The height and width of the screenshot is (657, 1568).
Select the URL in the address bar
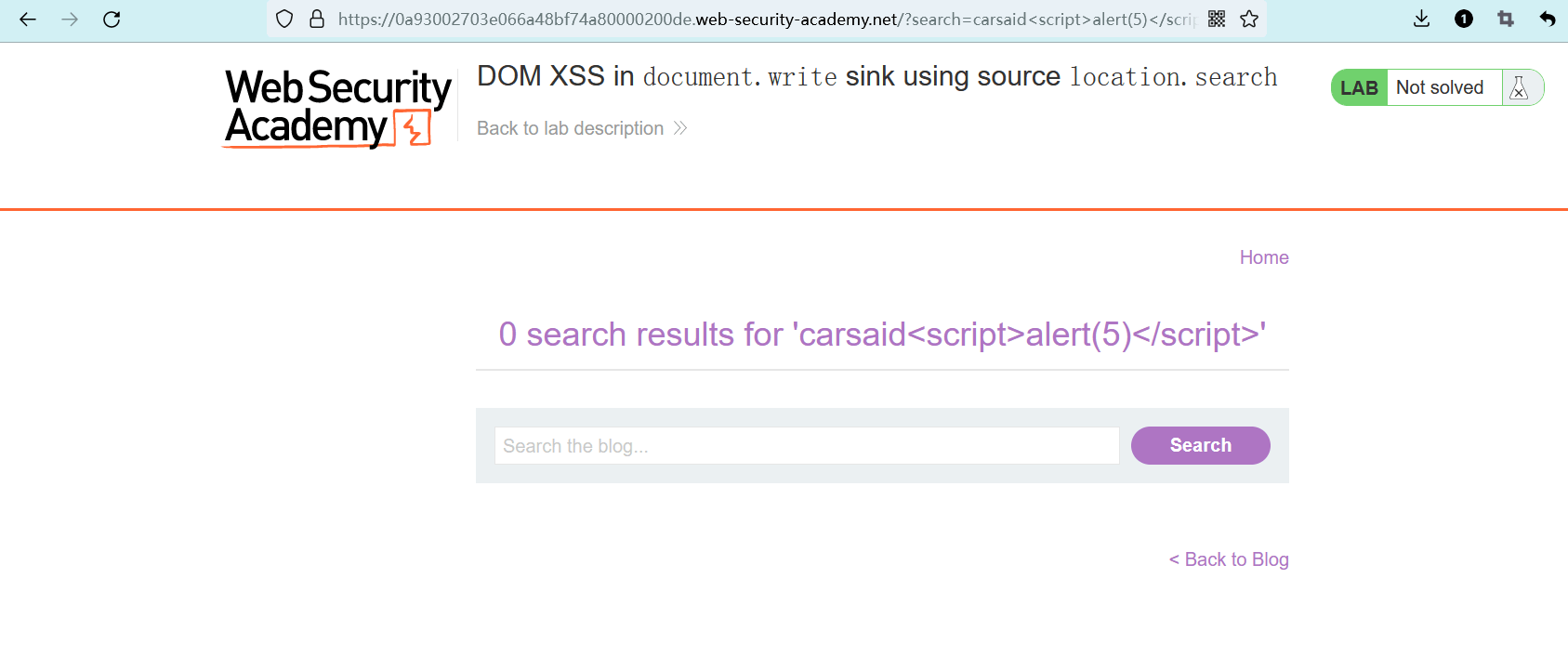point(762,20)
